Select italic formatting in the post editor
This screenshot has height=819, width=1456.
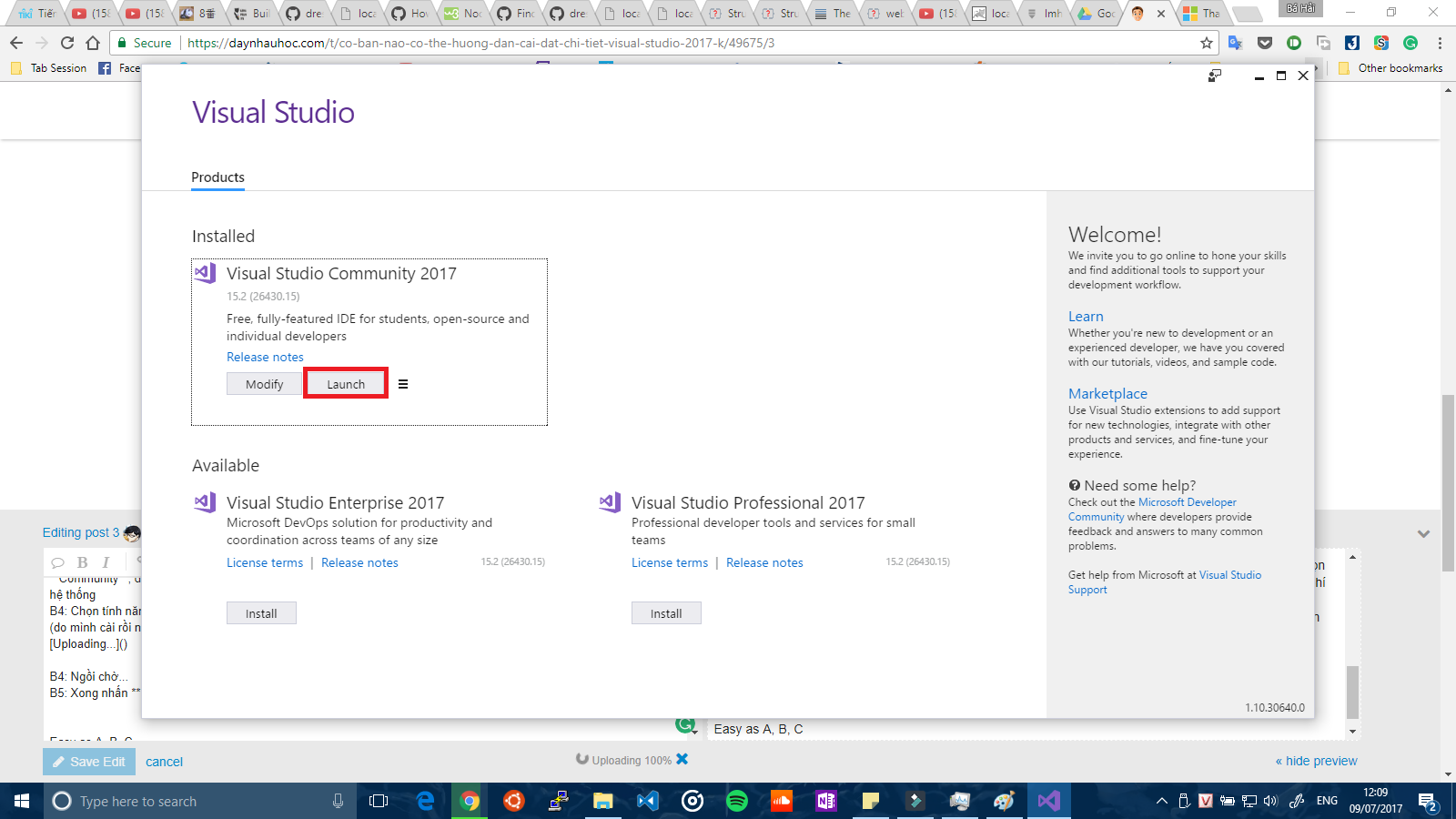(106, 561)
